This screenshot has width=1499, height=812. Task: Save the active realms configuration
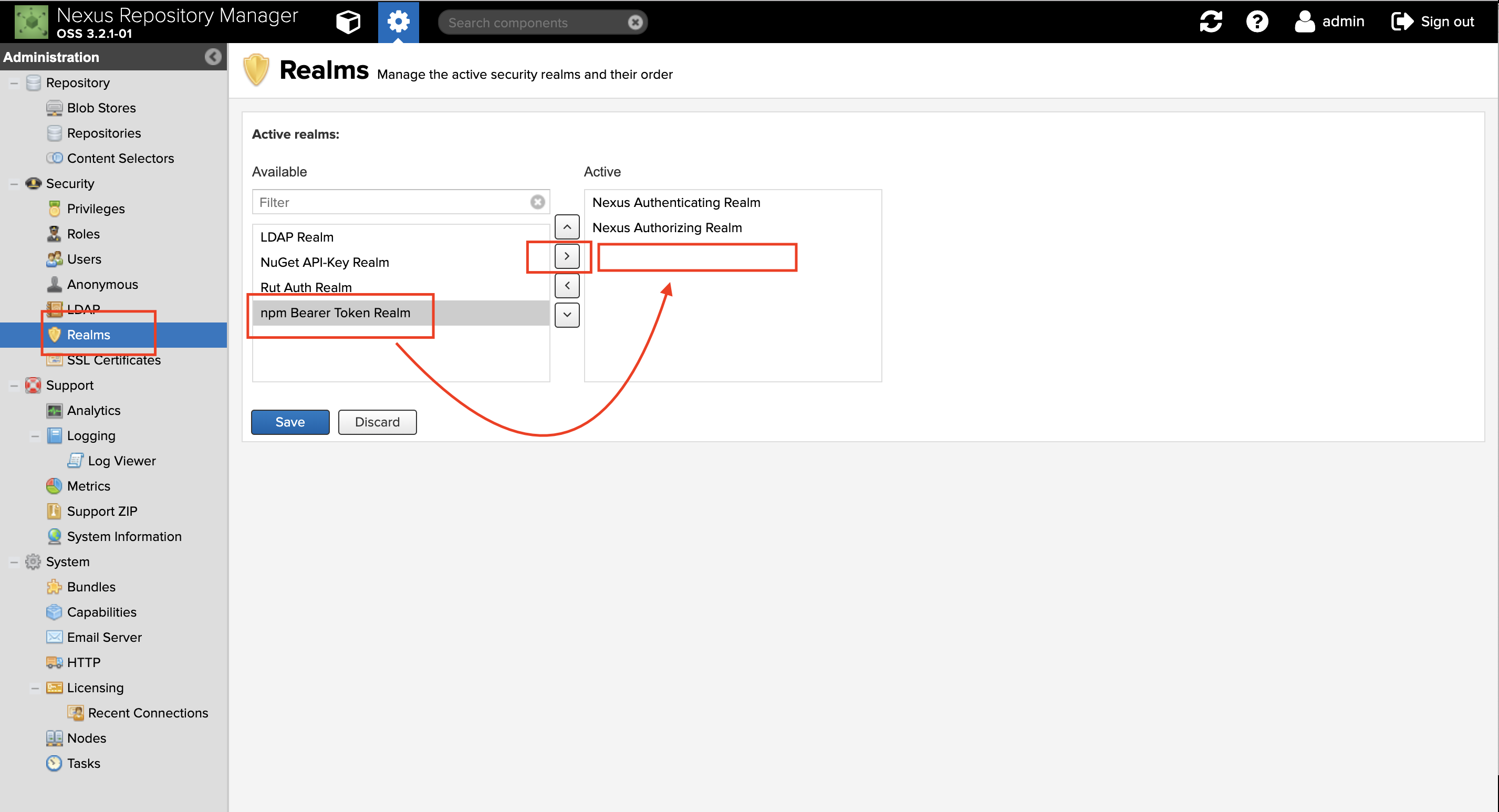coord(290,421)
